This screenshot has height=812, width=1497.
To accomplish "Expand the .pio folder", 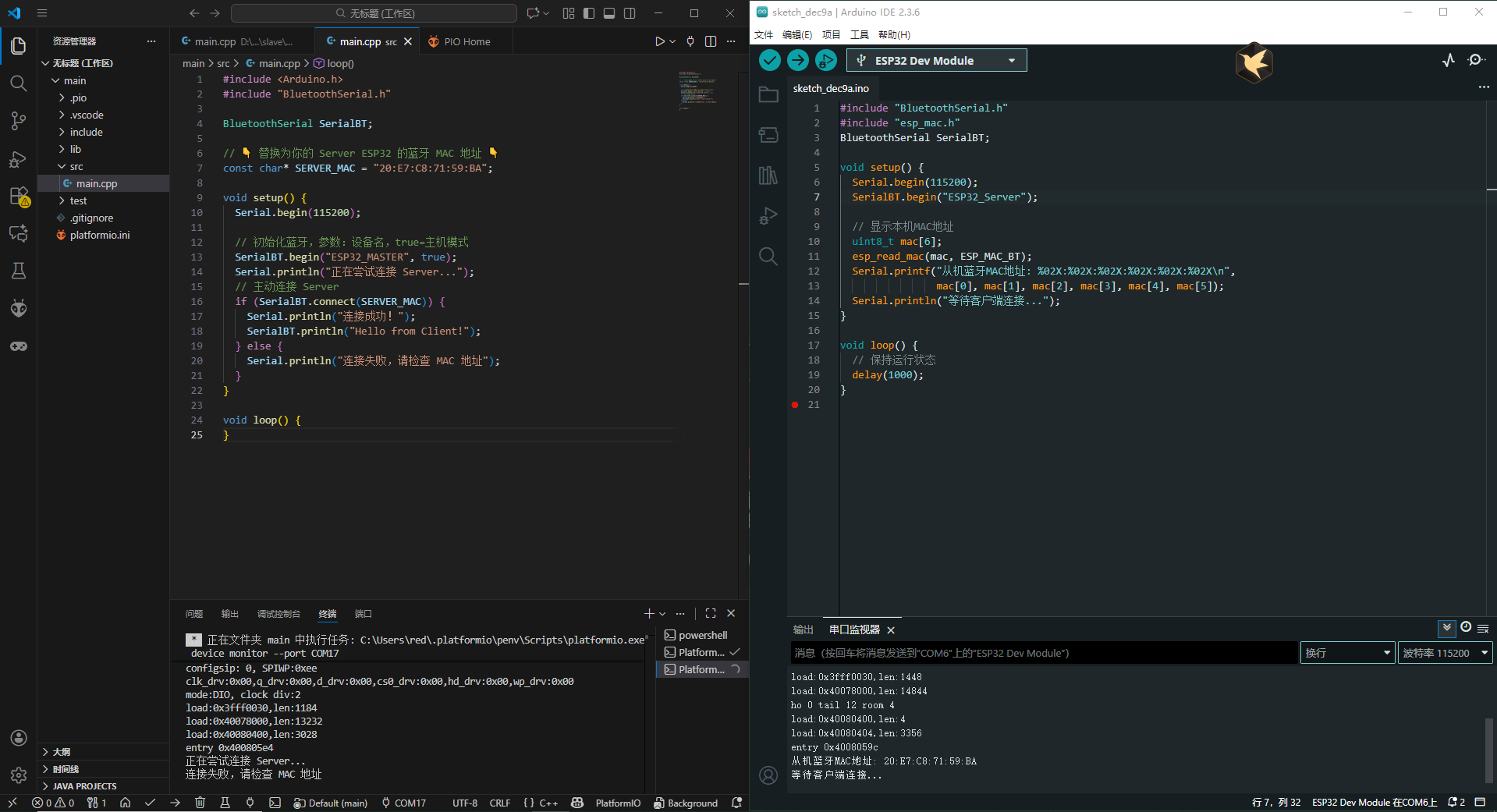I will [78, 98].
